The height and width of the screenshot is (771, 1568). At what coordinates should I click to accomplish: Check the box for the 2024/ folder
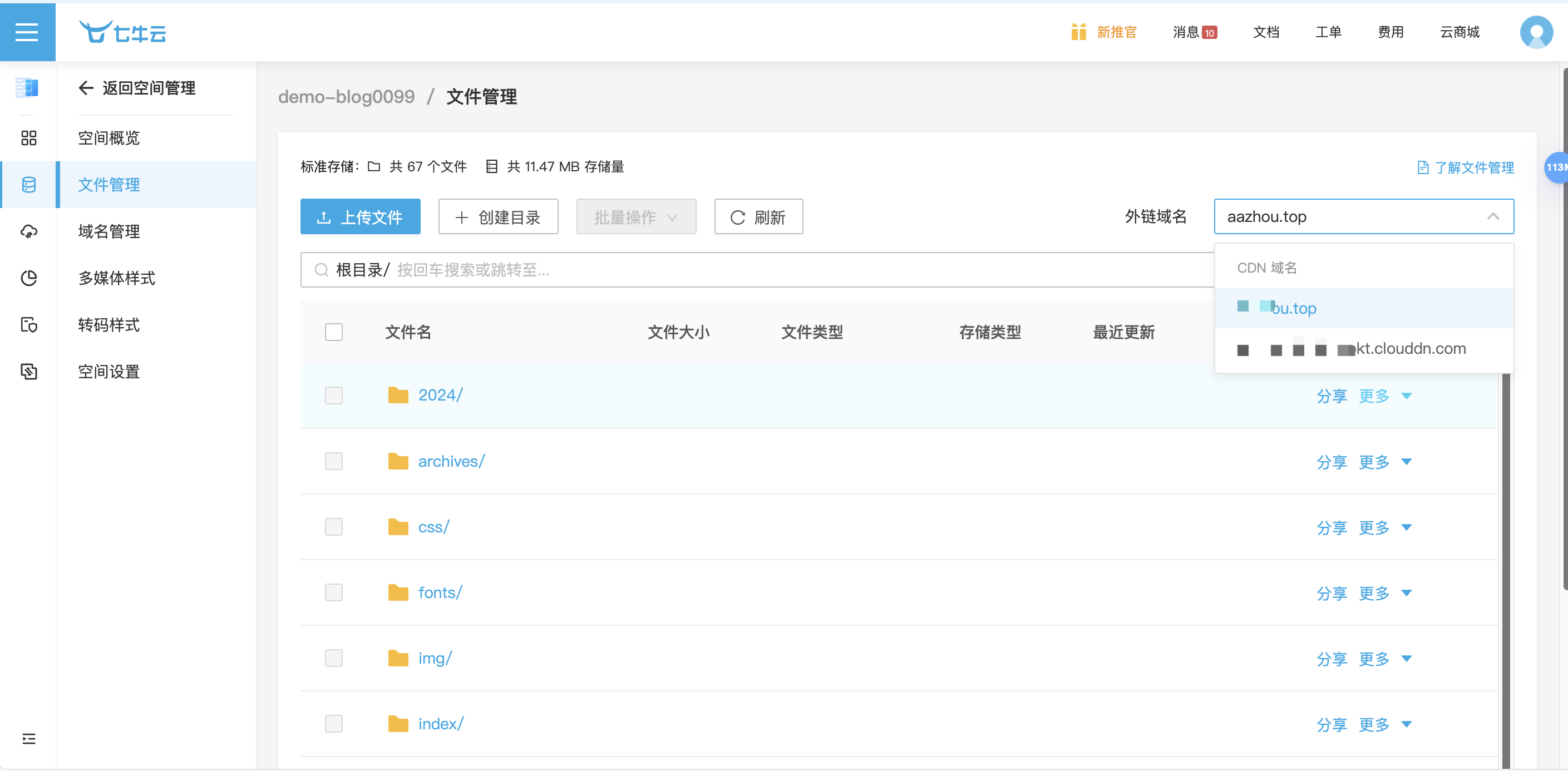pyautogui.click(x=333, y=396)
